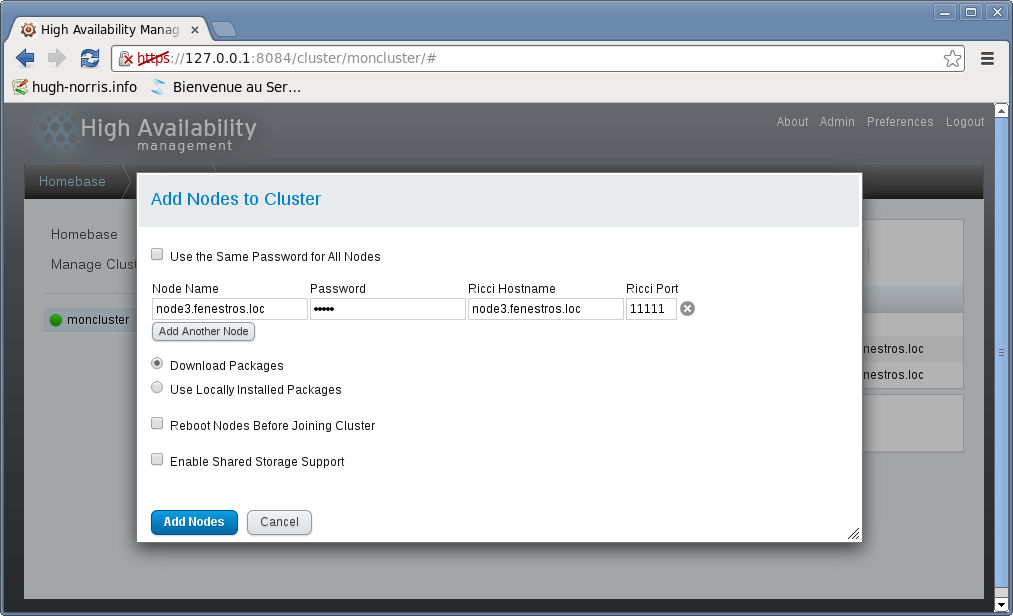Cancel the Add Nodes dialog

(279, 522)
